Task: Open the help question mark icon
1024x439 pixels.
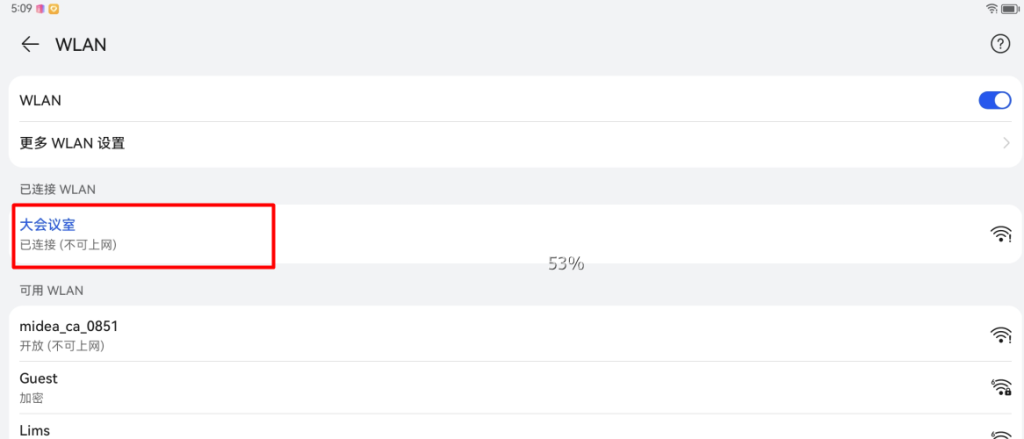Action: click(x=999, y=44)
